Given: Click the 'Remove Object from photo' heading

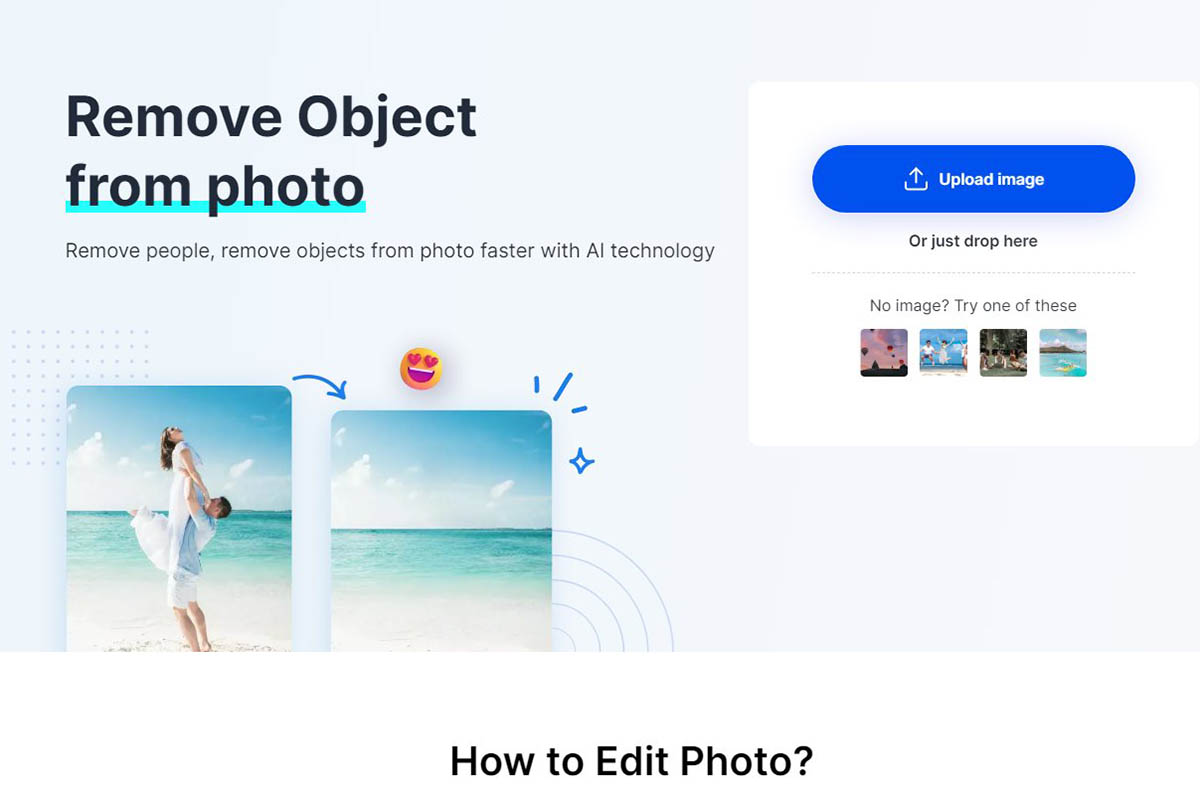Looking at the screenshot, I should click(271, 151).
